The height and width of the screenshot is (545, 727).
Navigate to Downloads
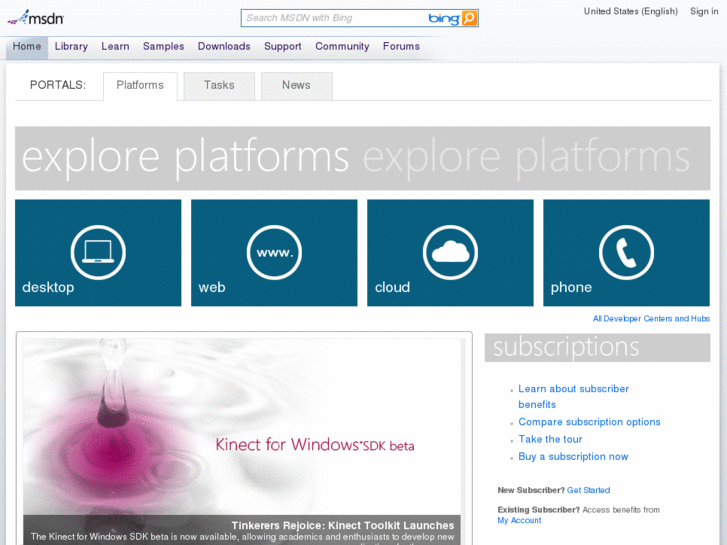tap(224, 46)
